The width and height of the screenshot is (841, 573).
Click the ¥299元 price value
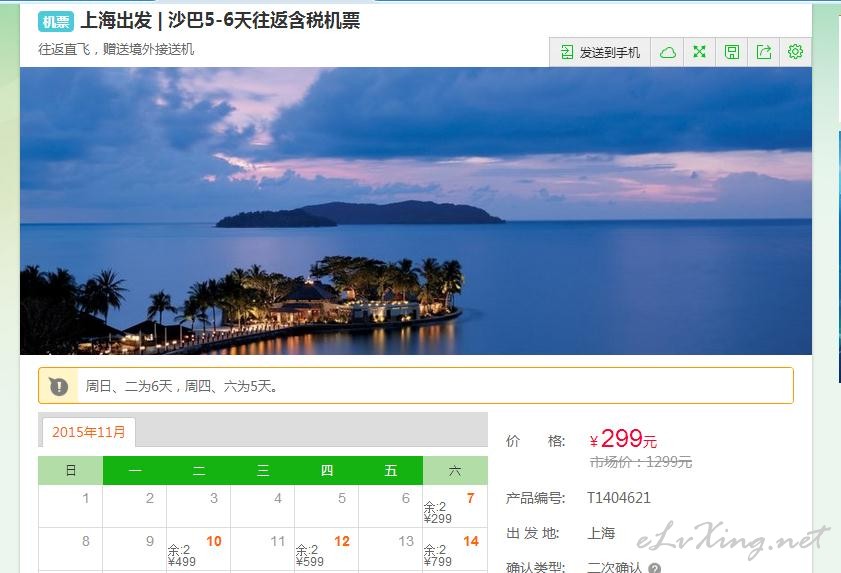coord(623,439)
